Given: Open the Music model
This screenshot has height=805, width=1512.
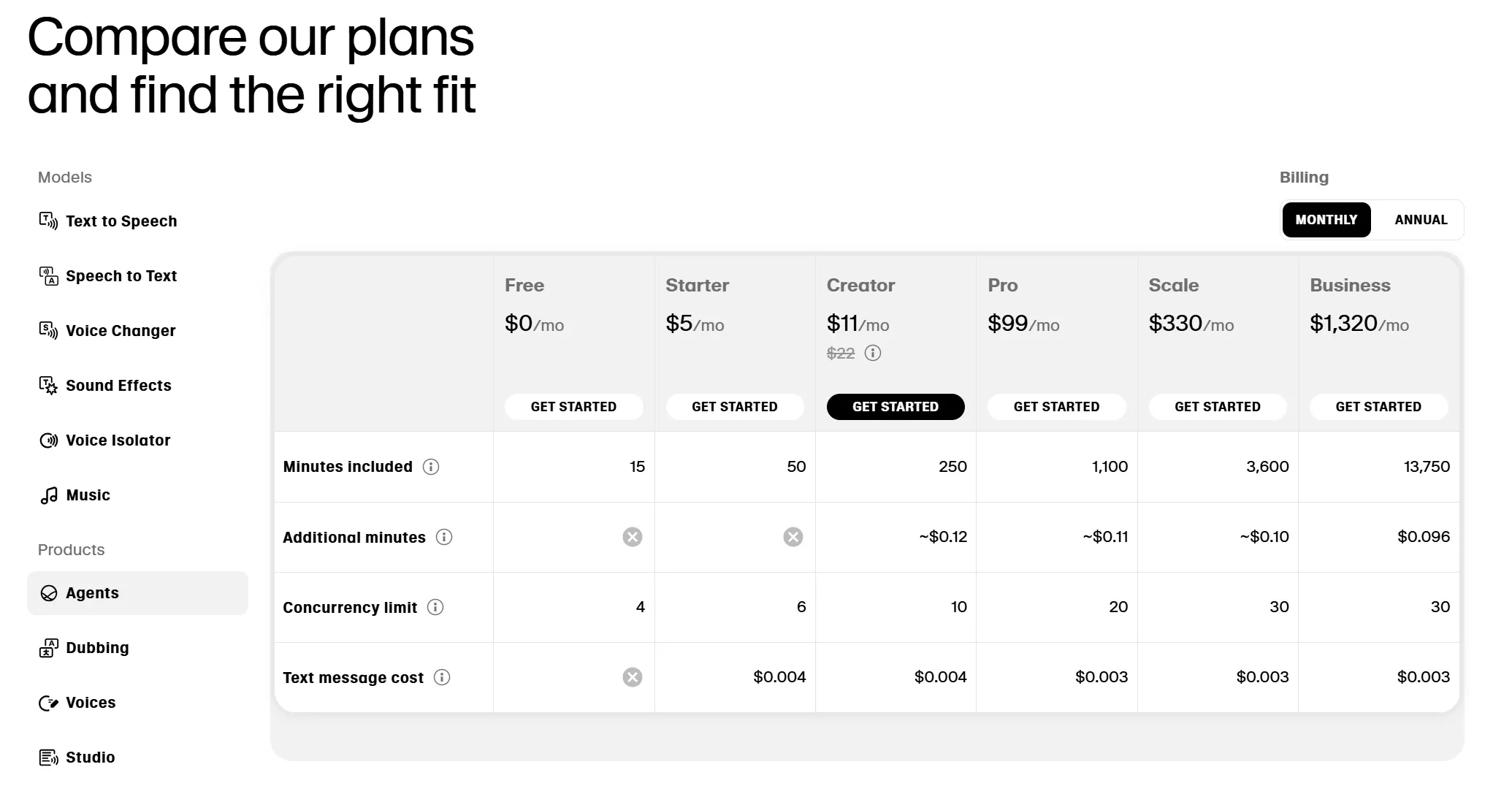Looking at the screenshot, I should pos(87,495).
